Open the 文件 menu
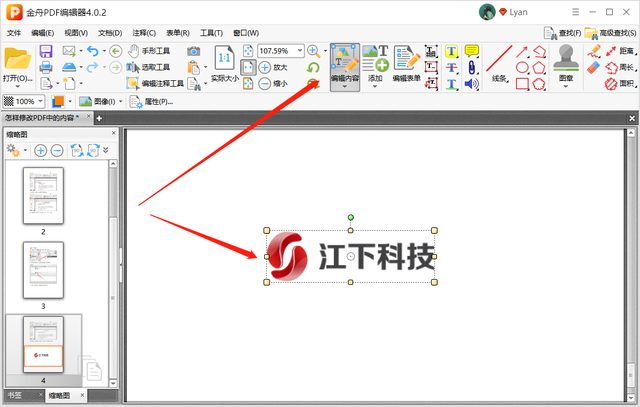 click(14, 33)
